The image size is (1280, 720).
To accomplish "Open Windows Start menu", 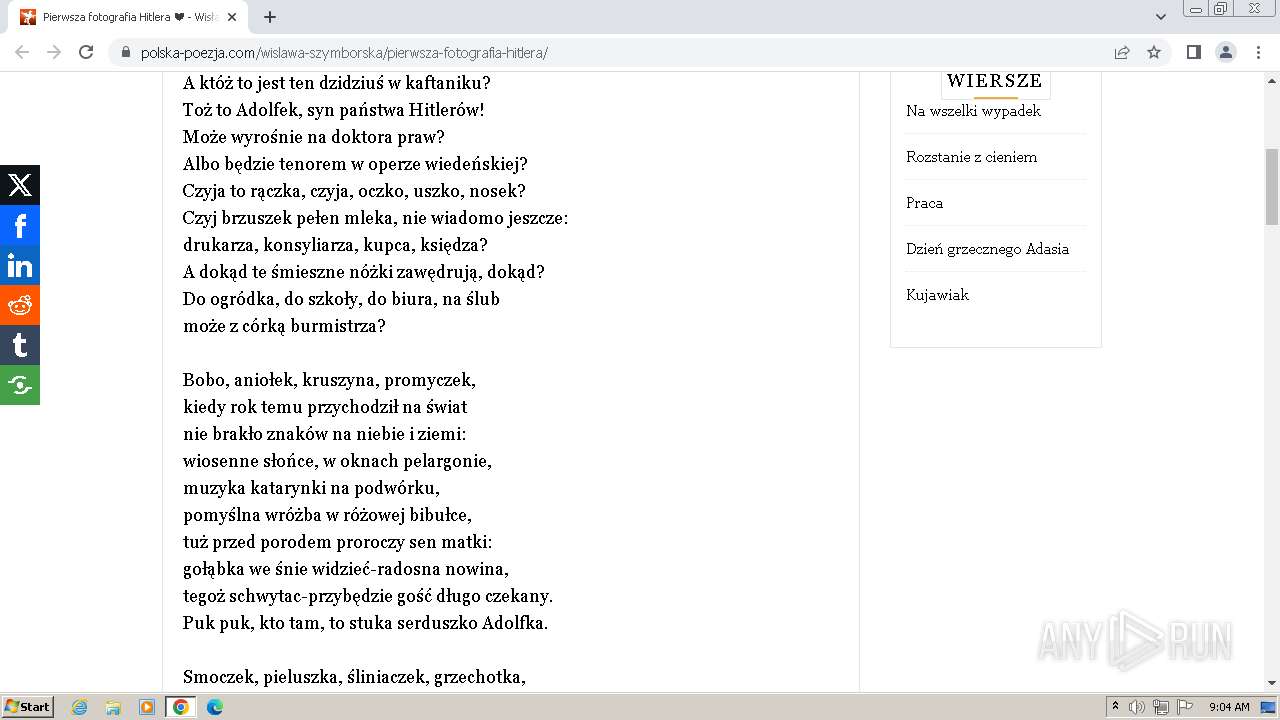I will click(27, 707).
